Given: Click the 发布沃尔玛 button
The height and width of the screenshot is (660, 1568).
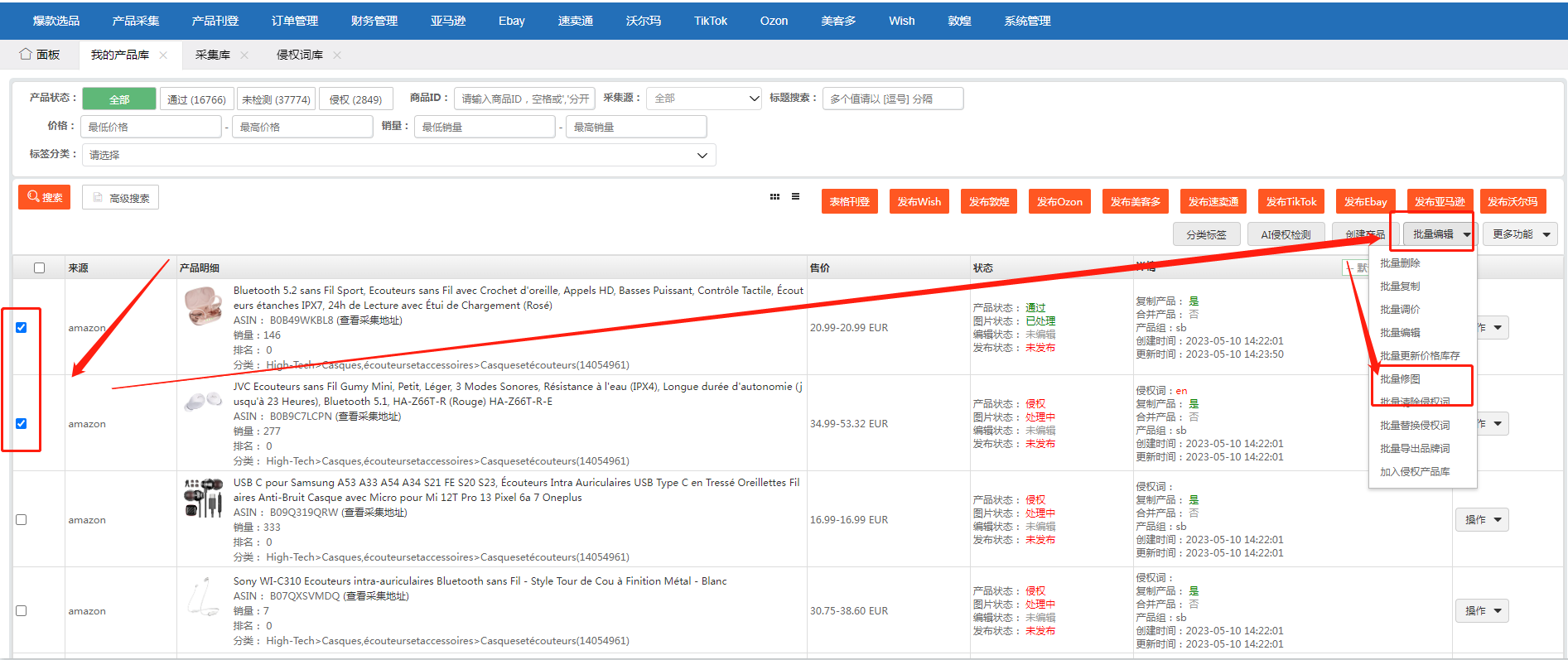Looking at the screenshot, I should pyautogui.click(x=1513, y=201).
